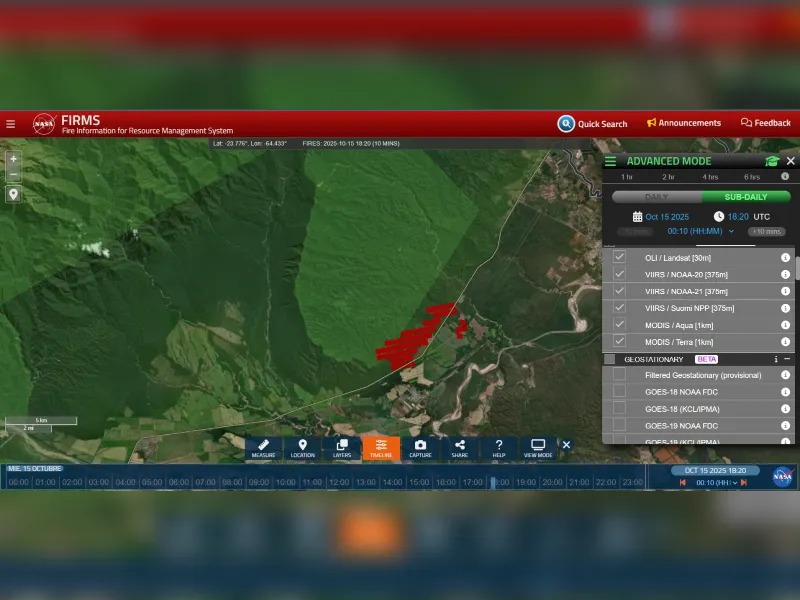
Task: Enable the GOES-18 NOAA FDC layer
Action: [x=619, y=392]
